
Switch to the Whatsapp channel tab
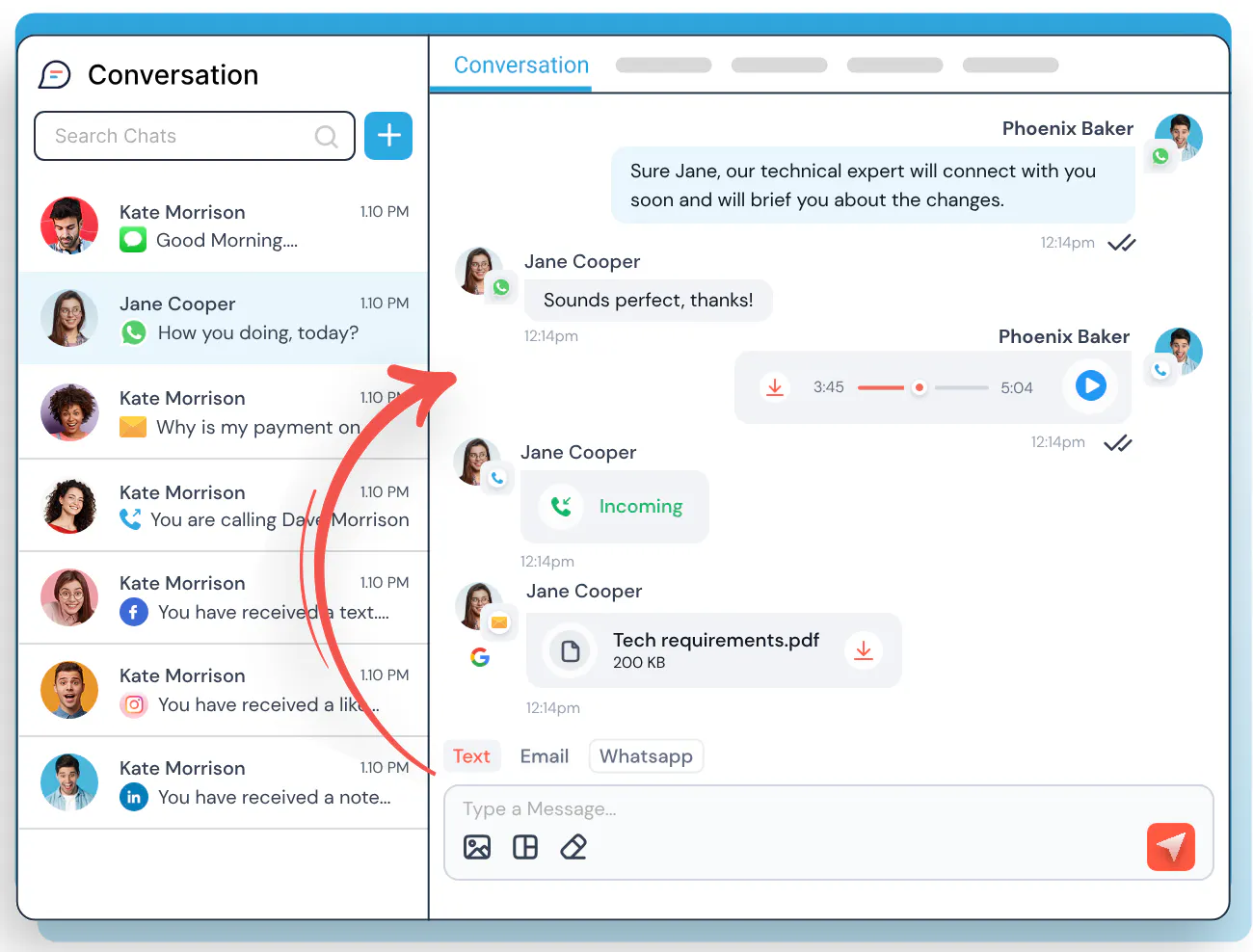646,756
